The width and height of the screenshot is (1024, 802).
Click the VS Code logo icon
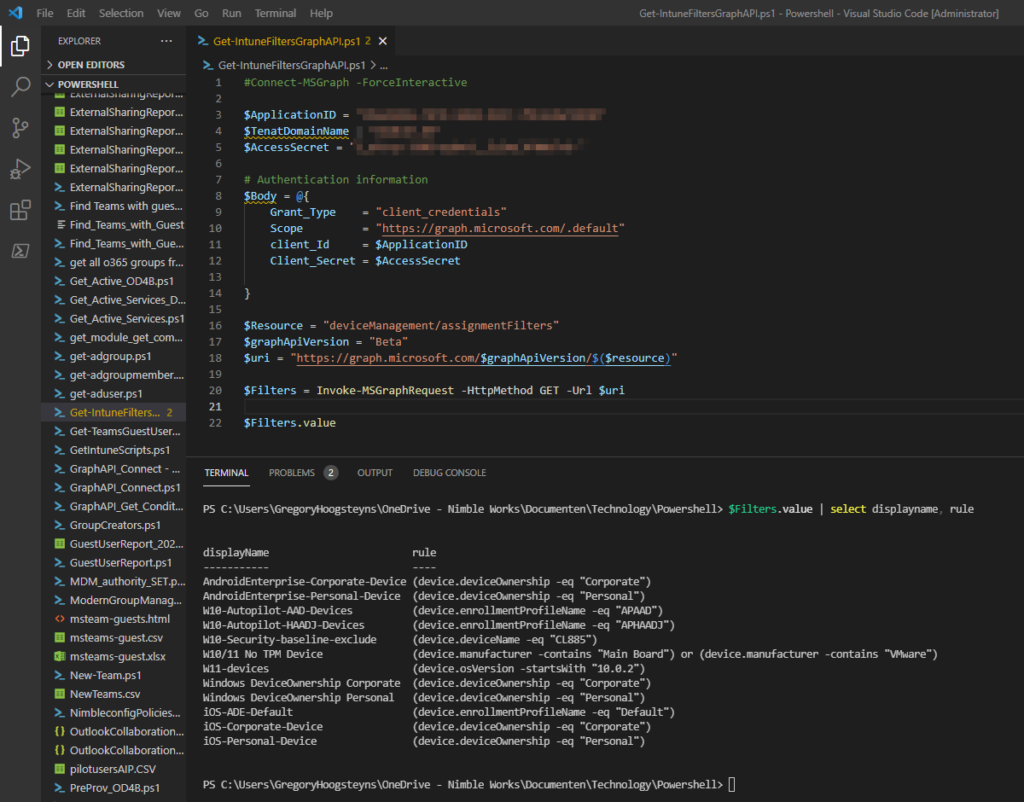pyautogui.click(x=16, y=12)
